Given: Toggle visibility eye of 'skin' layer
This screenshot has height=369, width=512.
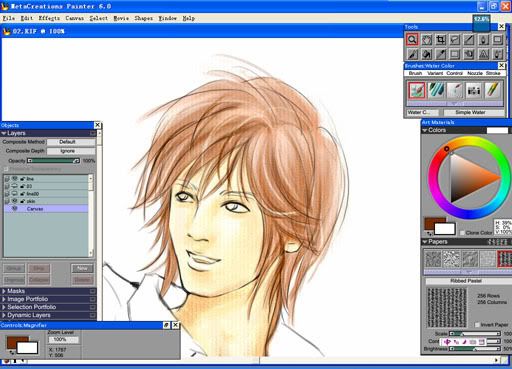Looking at the screenshot, I should tap(15, 201).
